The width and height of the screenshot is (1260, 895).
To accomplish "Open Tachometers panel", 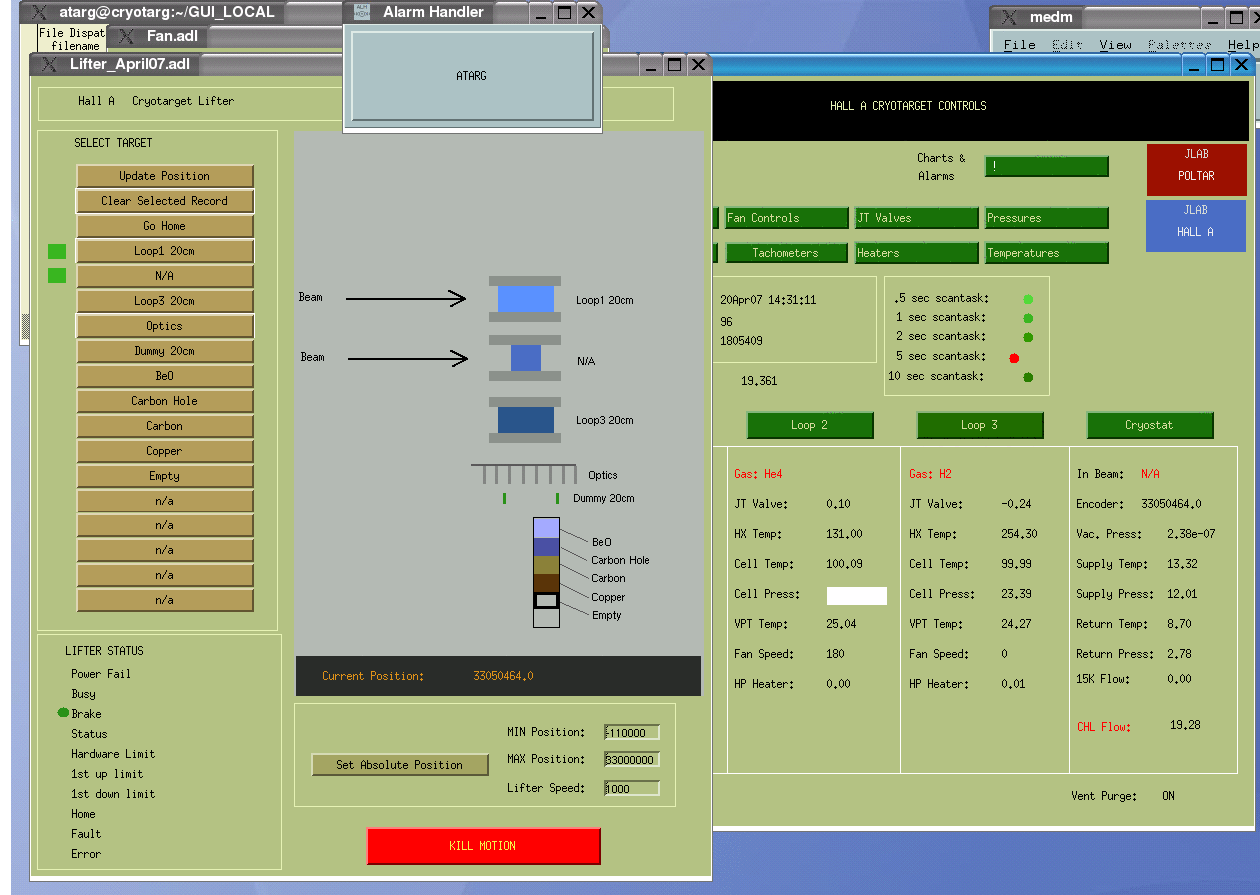I will [x=787, y=253].
